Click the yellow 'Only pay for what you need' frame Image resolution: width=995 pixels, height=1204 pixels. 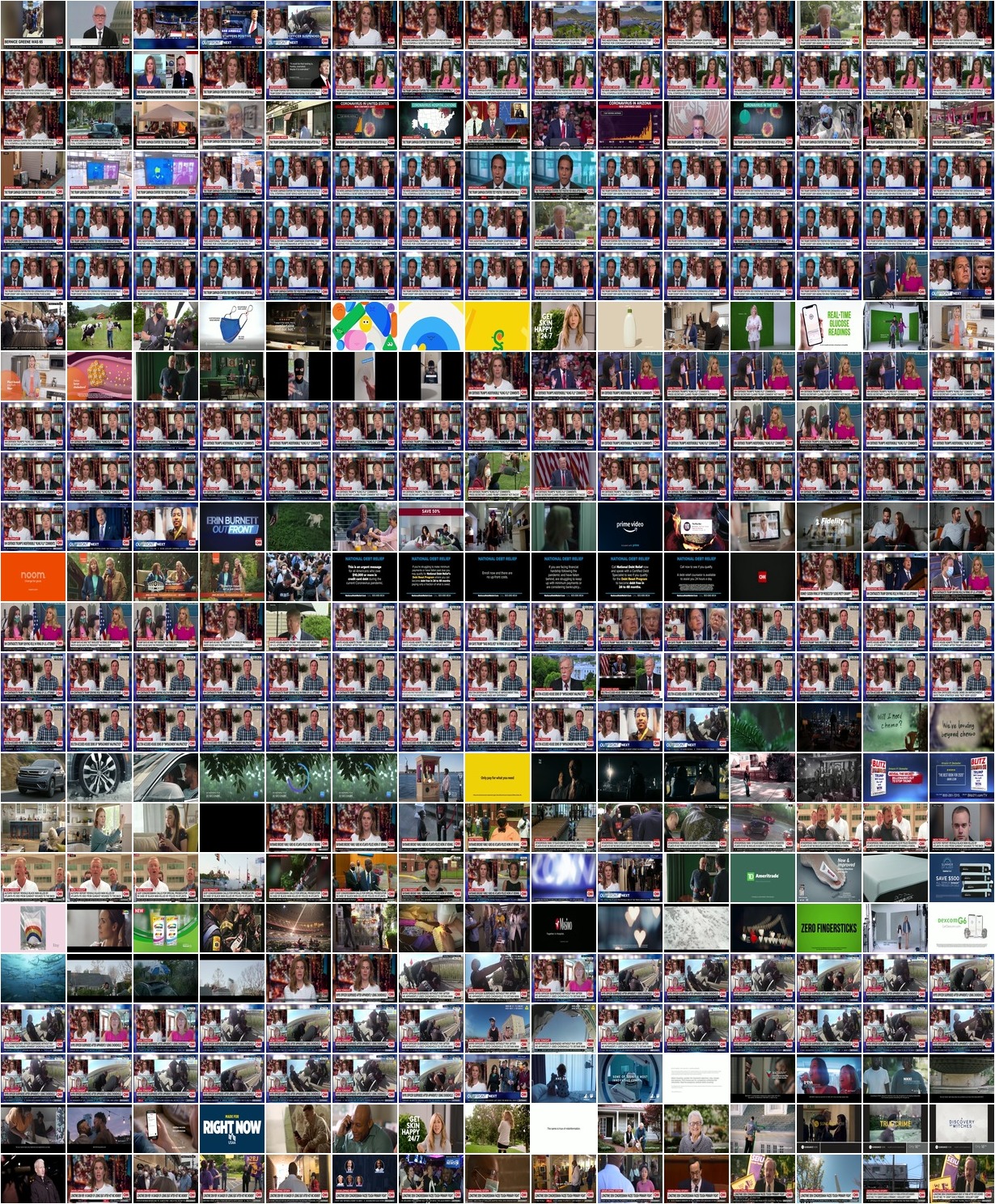coord(497,778)
